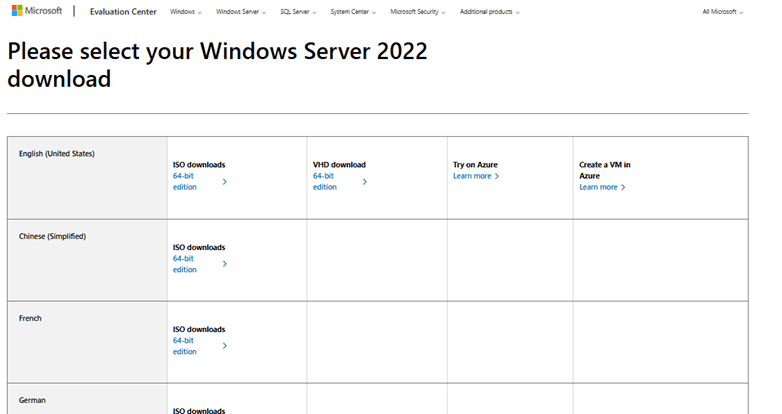This screenshot has height=414, width=782.
Task: Click the chevron next to Try on Azure Learn more
Action: pyautogui.click(x=497, y=176)
